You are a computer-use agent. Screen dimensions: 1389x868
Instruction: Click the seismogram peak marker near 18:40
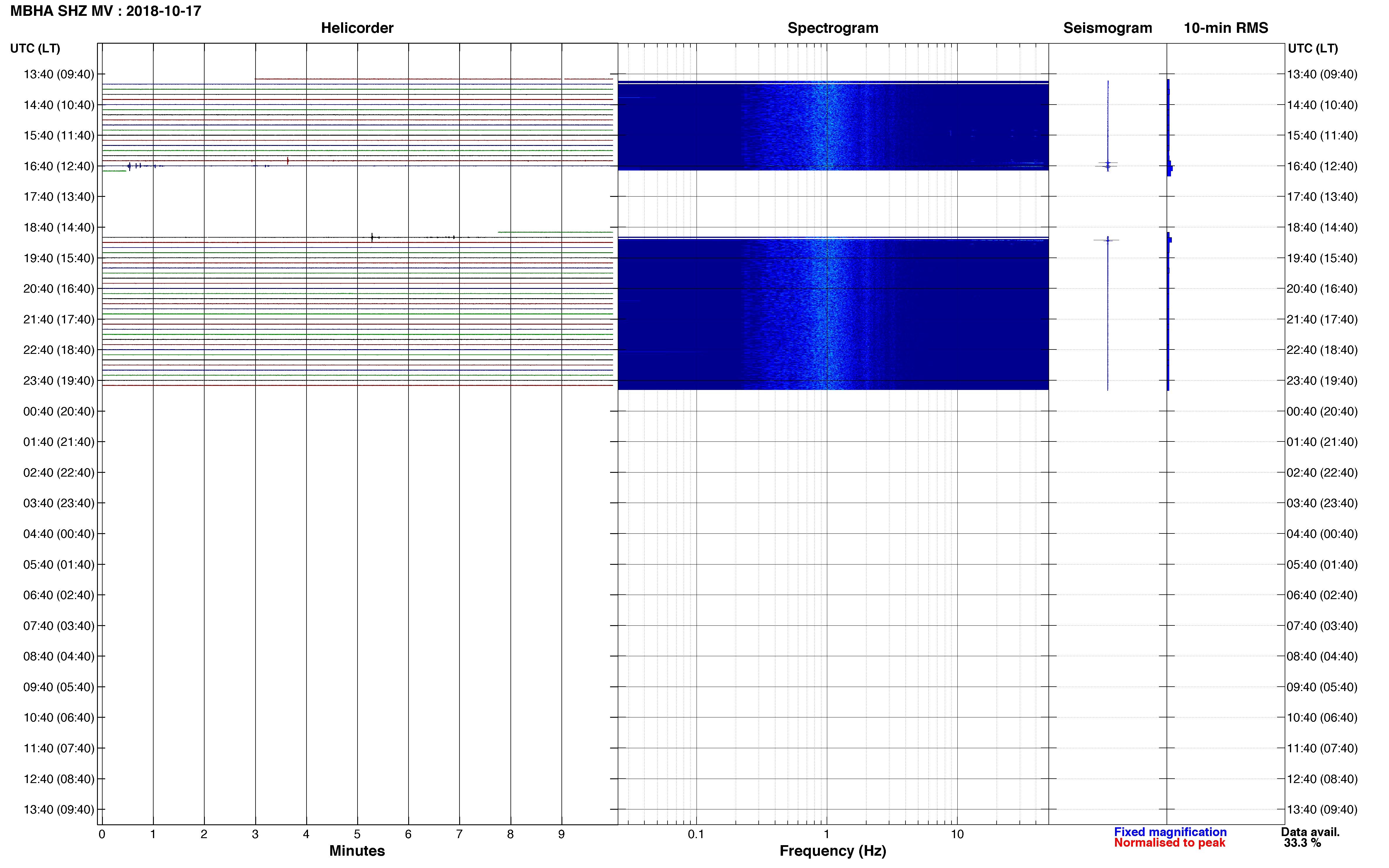[x=1108, y=240]
